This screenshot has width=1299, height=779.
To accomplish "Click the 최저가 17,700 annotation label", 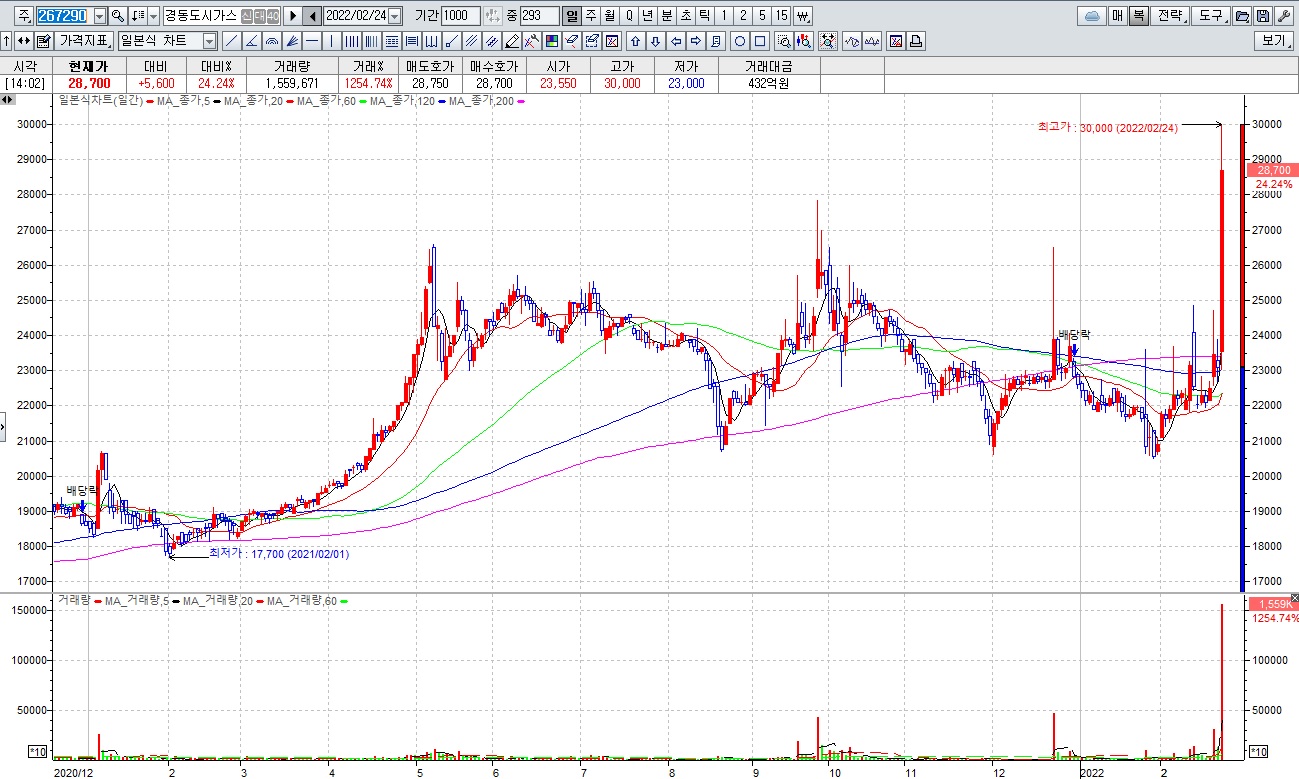I will [279, 553].
